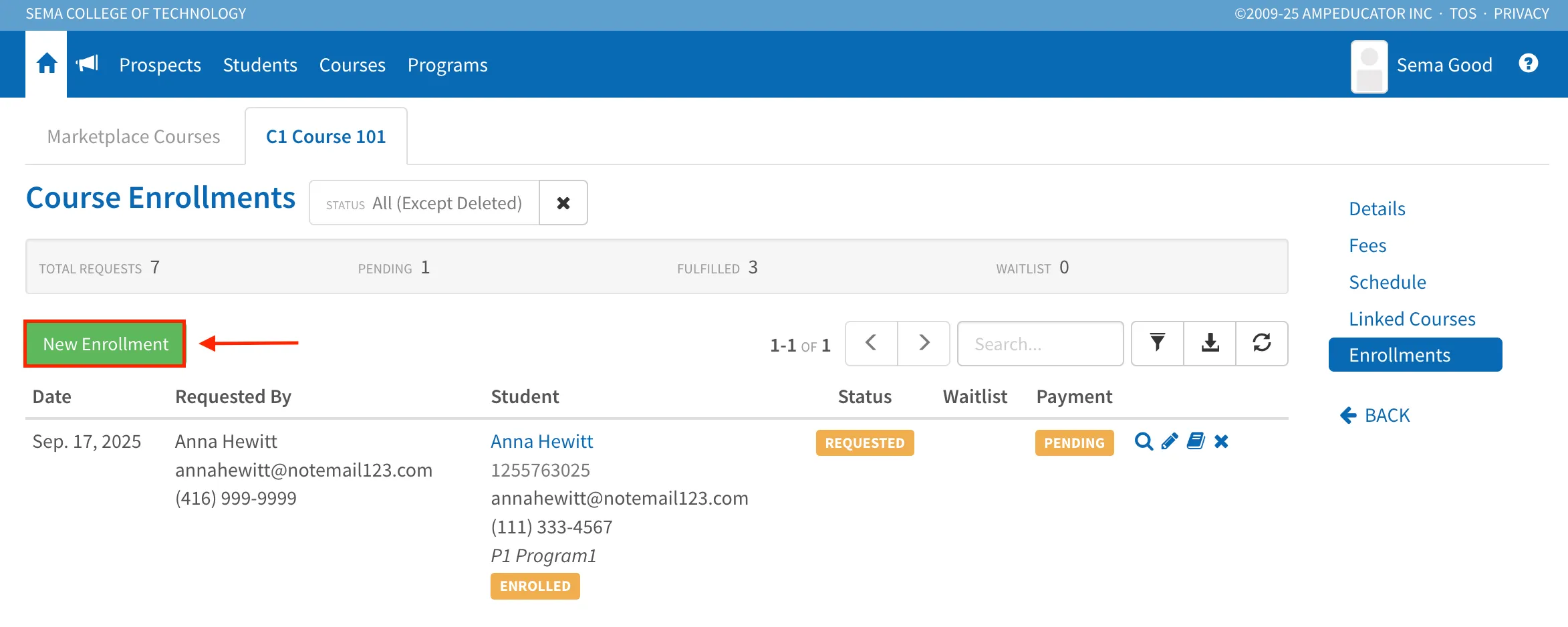Screen dimensions: 1568x627
Task: Click the PENDING 1 summary counter
Action: click(394, 267)
